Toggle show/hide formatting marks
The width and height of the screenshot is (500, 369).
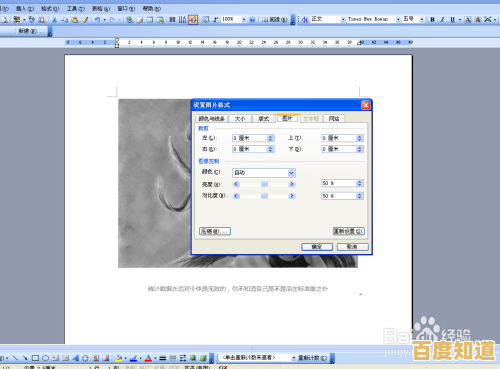point(216,20)
